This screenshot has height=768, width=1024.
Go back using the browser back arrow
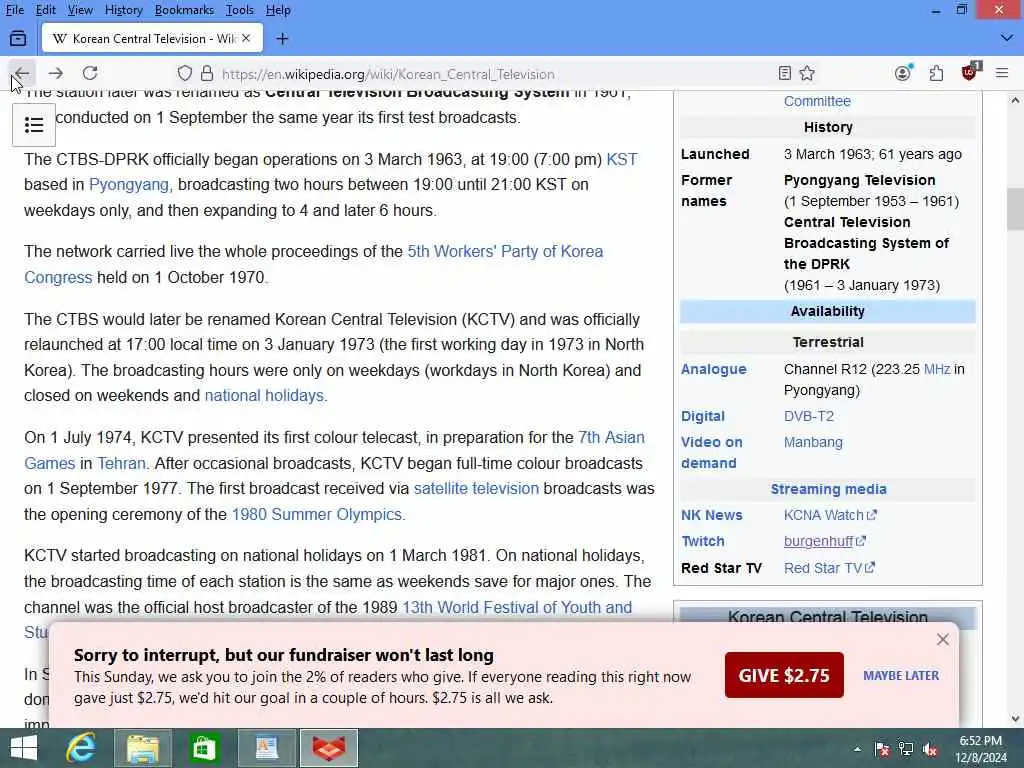[21, 73]
